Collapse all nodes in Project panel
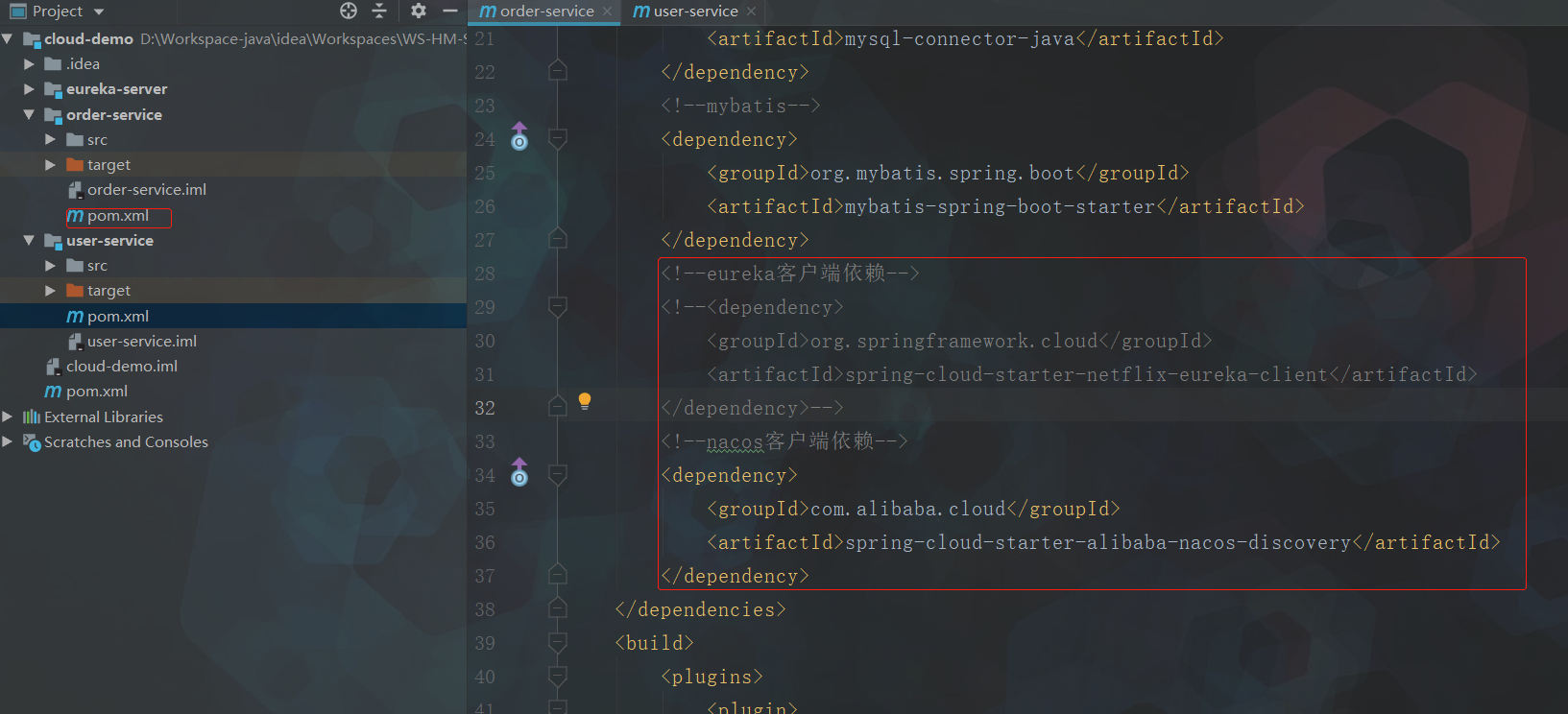This screenshot has width=1568, height=714. (x=379, y=11)
